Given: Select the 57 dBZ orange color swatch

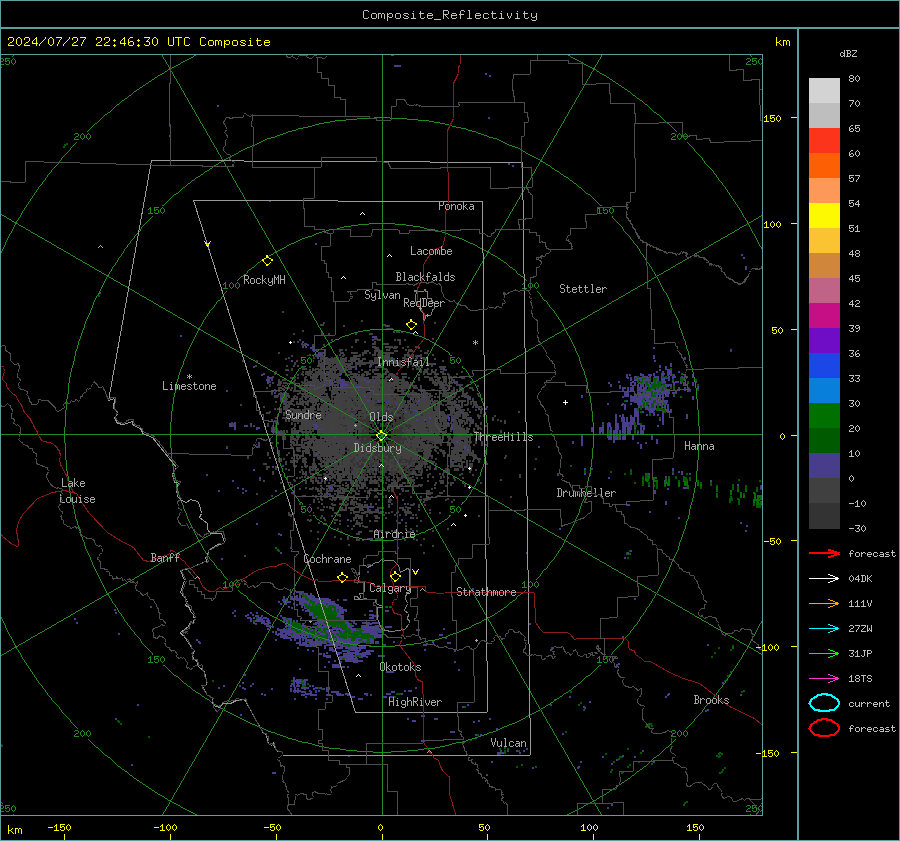Looking at the screenshot, I should (x=824, y=166).
